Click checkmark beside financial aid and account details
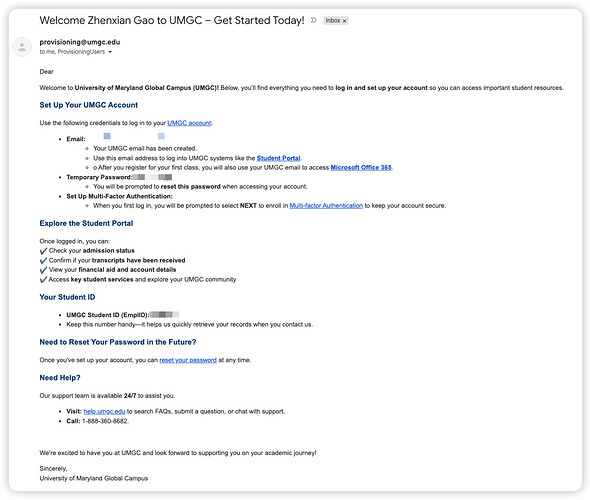590x500 pixels. [x=43, y=270]
